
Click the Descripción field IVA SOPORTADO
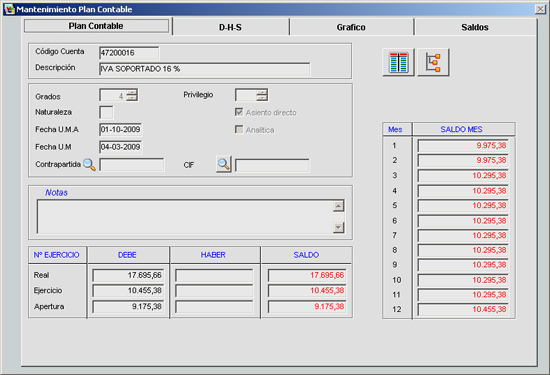click(x=204, y=69)
